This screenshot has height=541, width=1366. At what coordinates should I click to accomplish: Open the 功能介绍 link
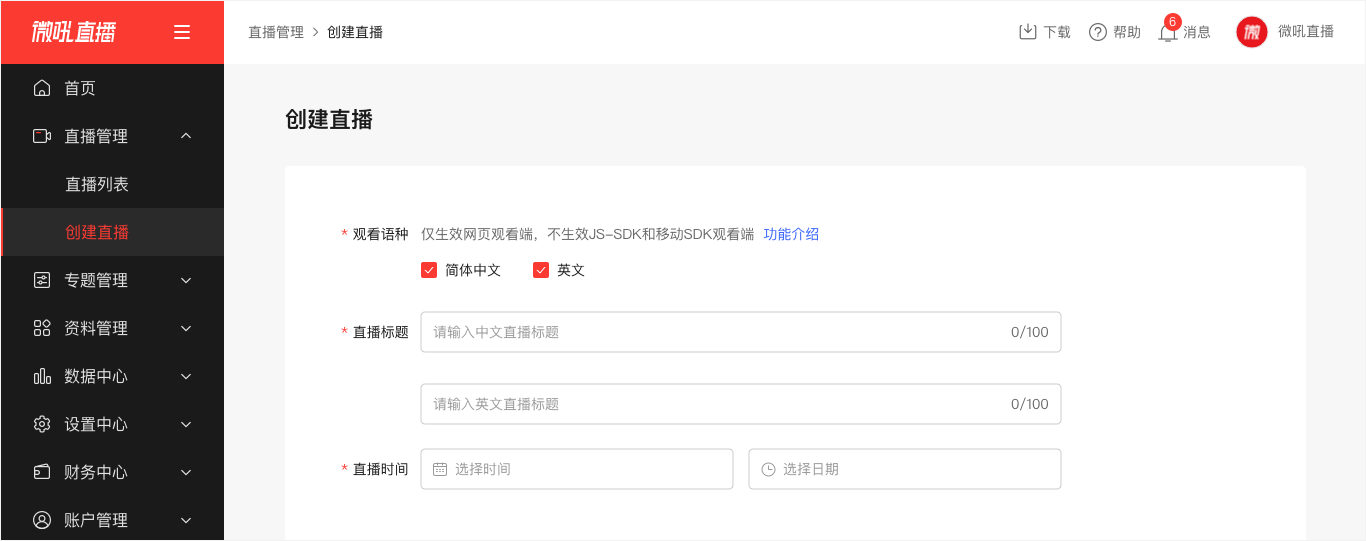point(791,234)
